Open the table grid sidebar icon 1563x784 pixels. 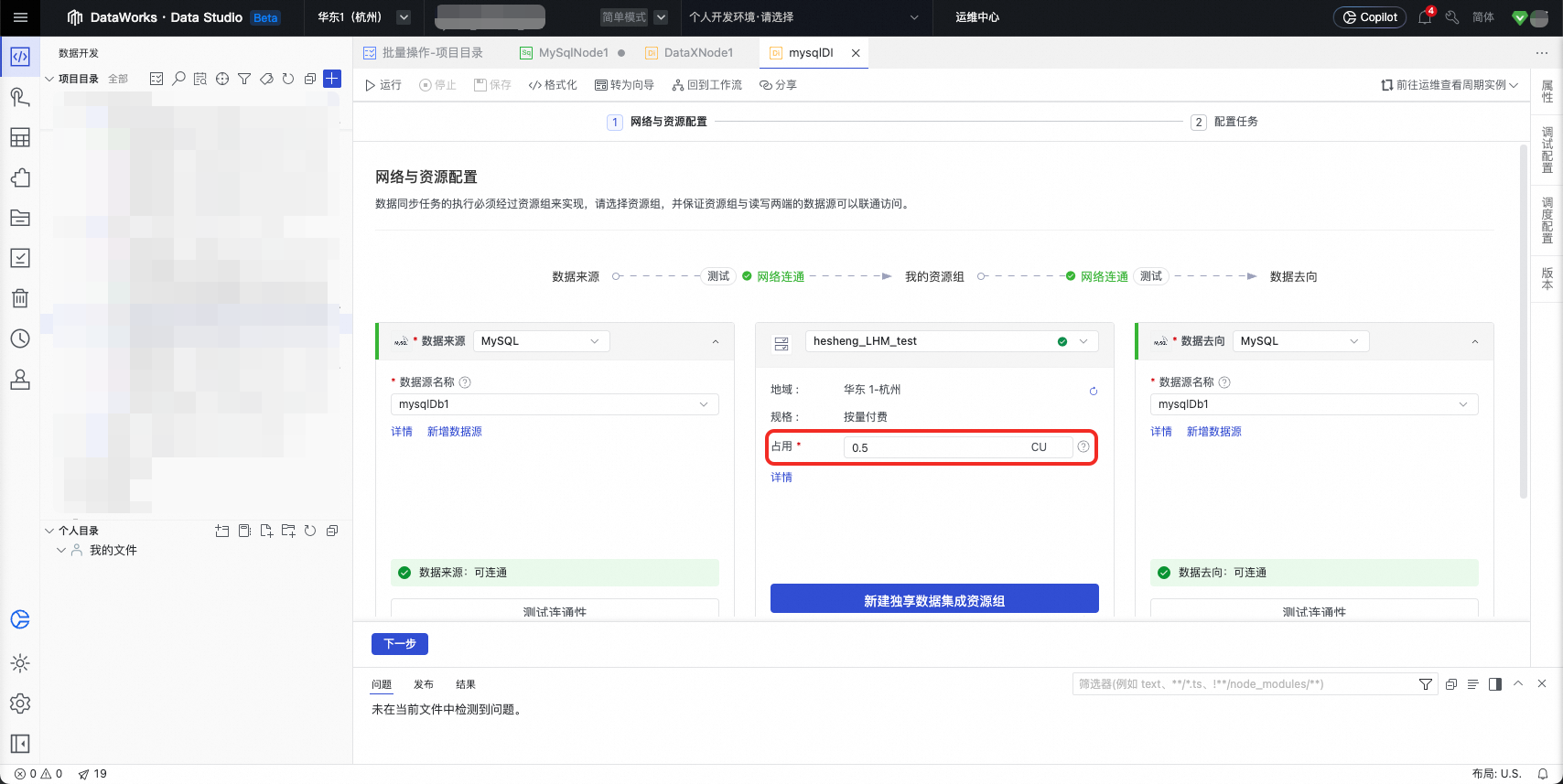(20, 137)
